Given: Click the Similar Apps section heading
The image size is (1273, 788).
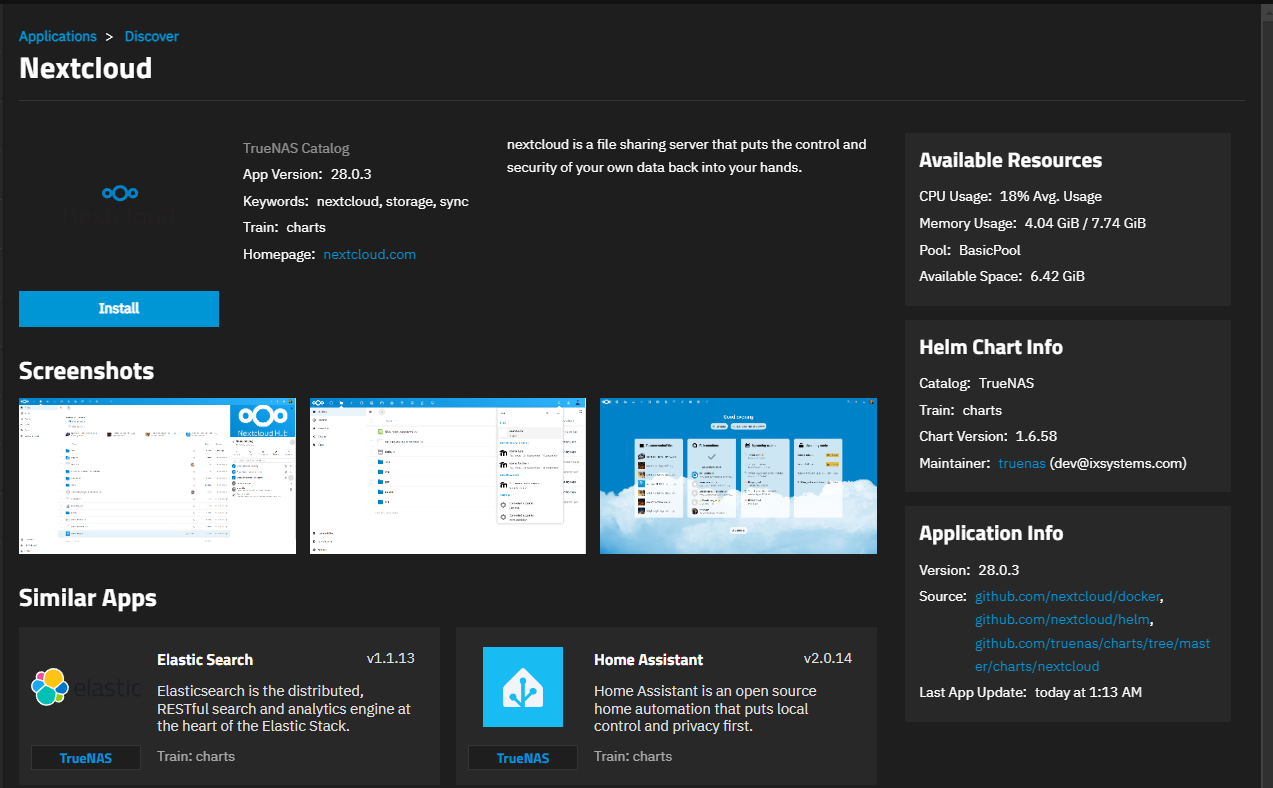Looking at the screenshot, I should (x=88, y=598).
